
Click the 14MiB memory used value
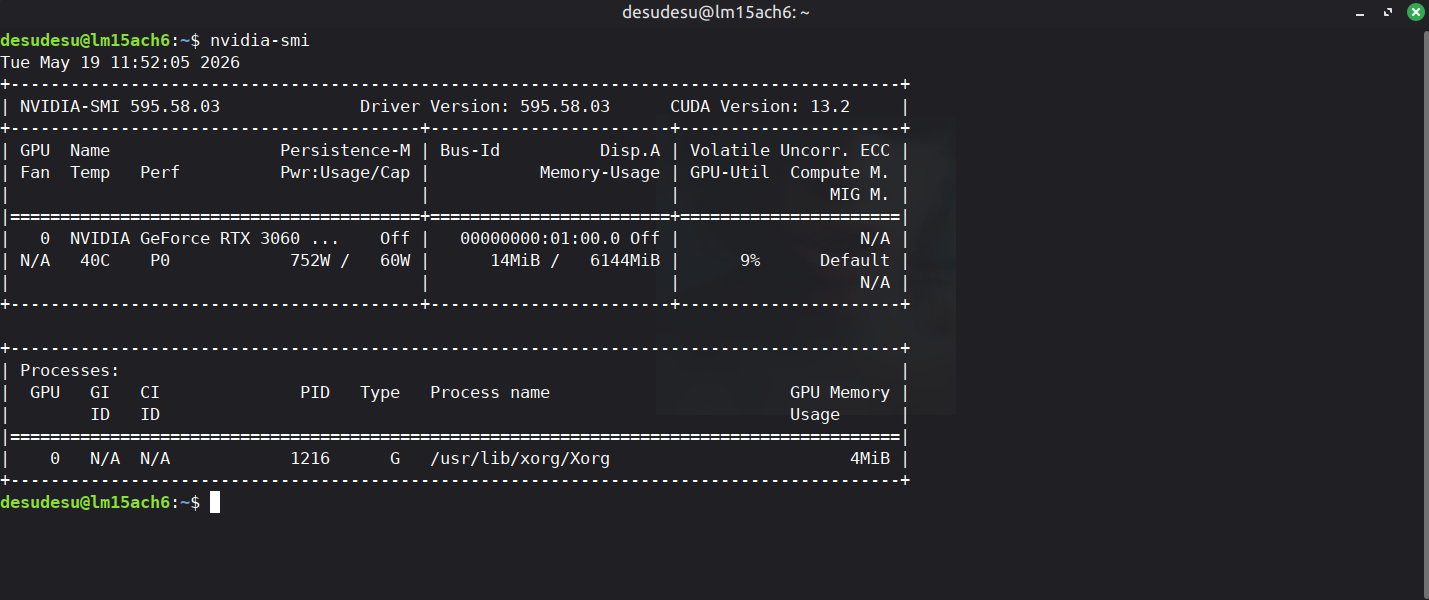tap(515, 260)
